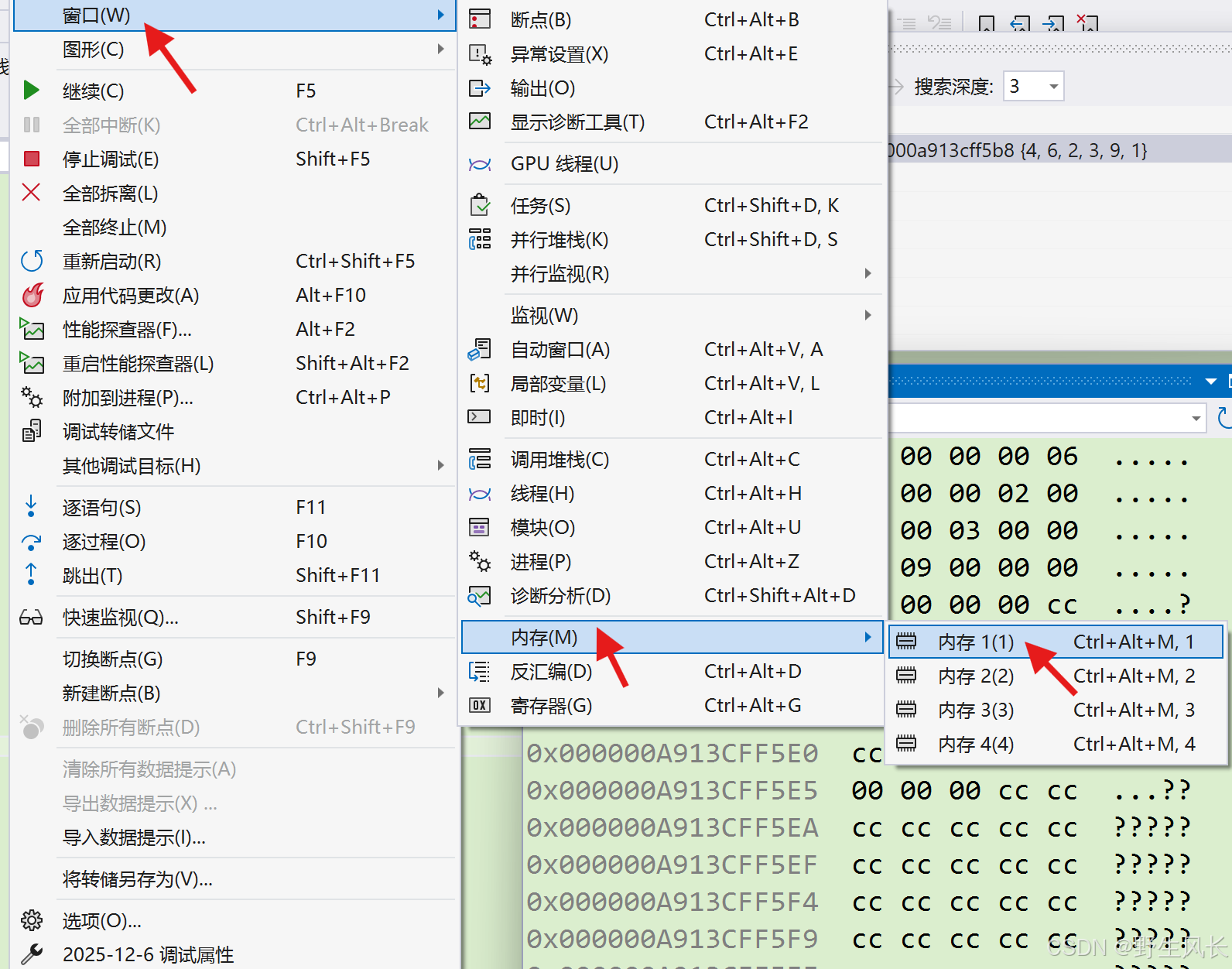
Task: Click the Registers 0X icon
Action: tap(480, 705)
